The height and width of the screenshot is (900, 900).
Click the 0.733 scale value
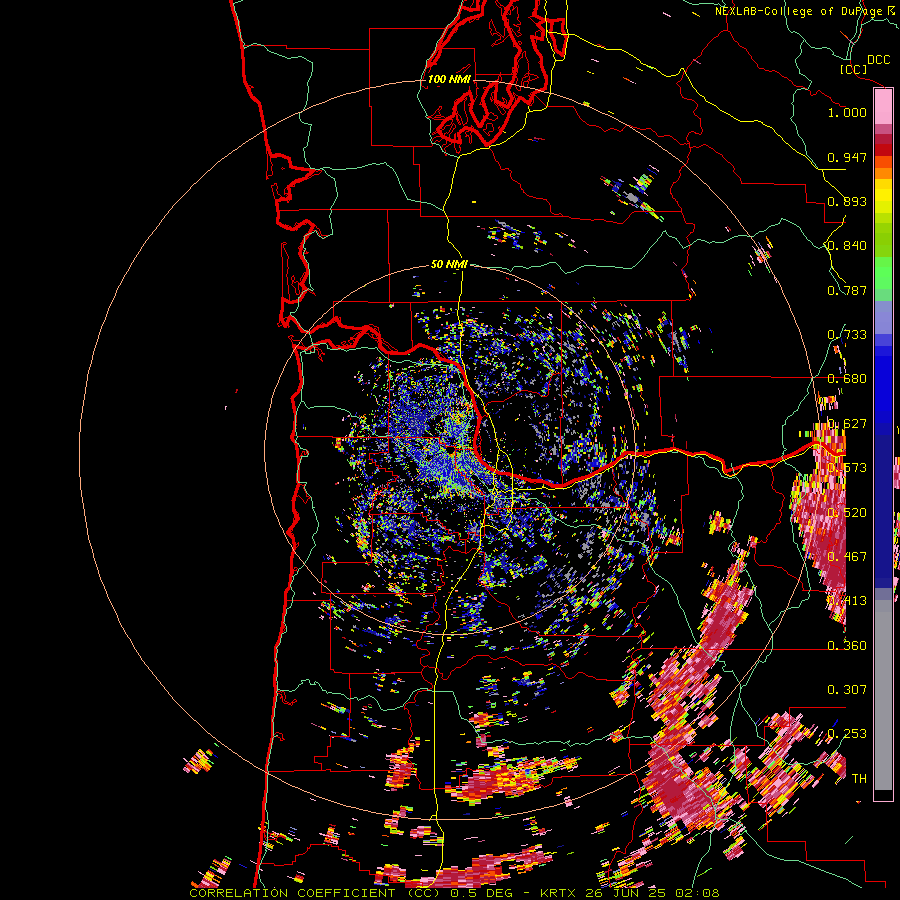[x=847, y=335]
